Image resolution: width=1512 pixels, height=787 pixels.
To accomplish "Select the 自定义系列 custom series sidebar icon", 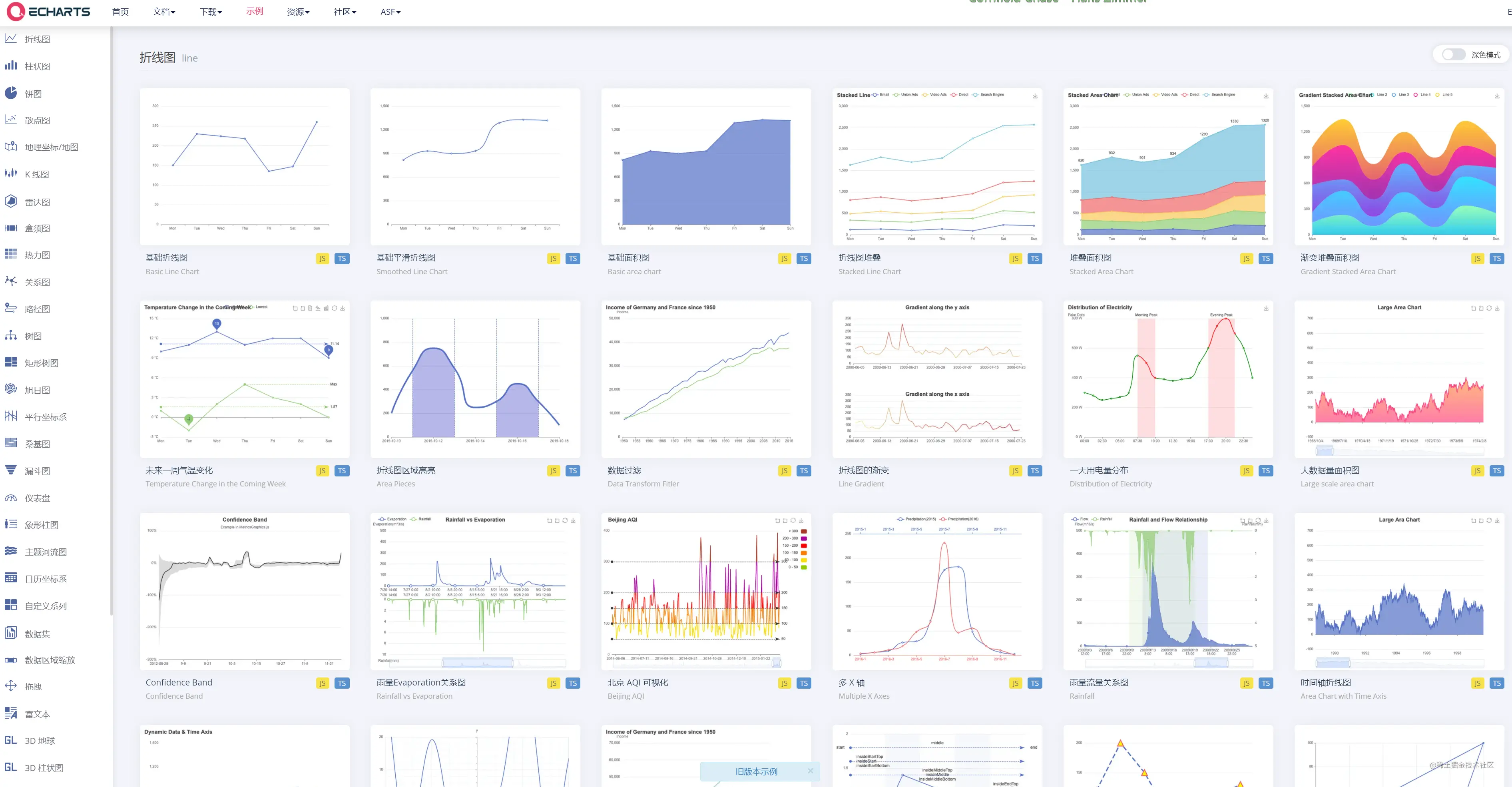I will click(10, 605).
